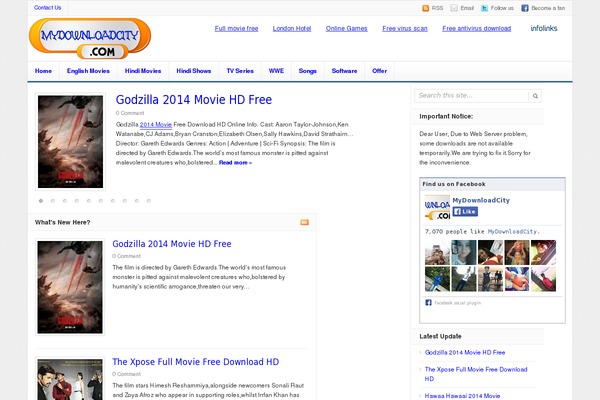Screen dimensions: 600x400
Task: Select the third slider pagination dot
Action: 65,201
